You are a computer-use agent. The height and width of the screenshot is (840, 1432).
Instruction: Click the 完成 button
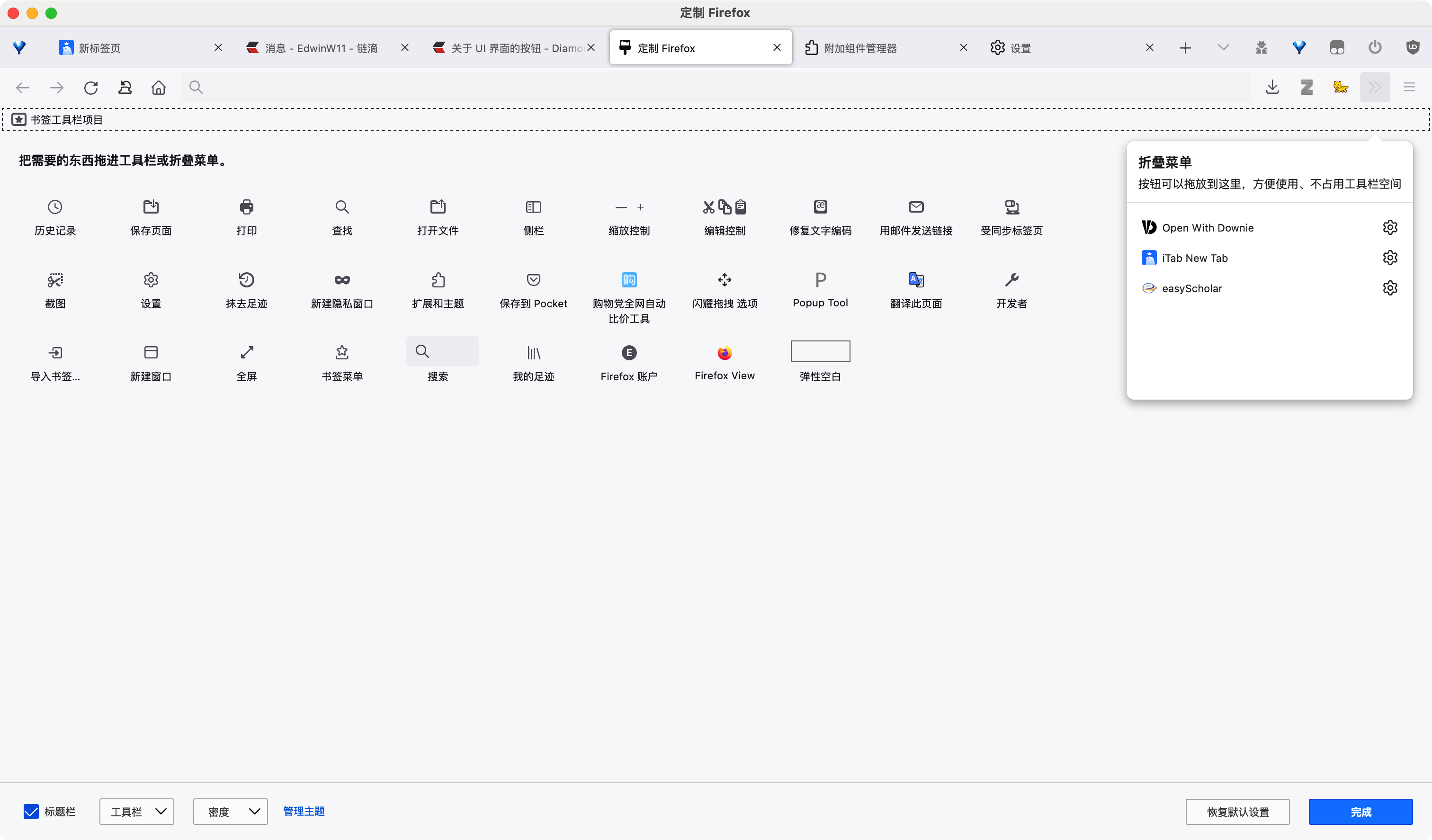point(1361,812)
